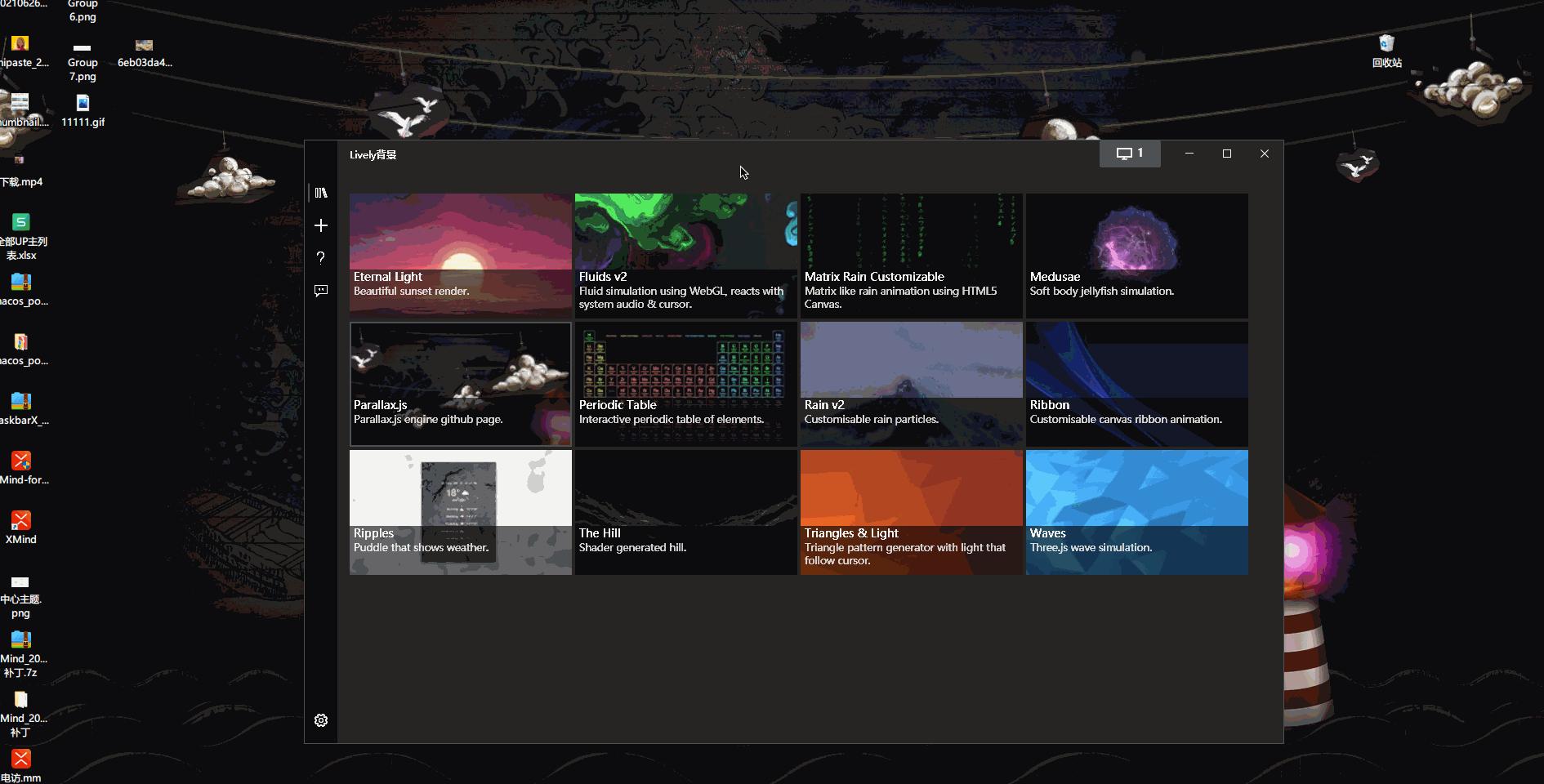Launch XMind from the desktop
The height and width of the screenshot is (784, 1544).
tap(21, 520)
